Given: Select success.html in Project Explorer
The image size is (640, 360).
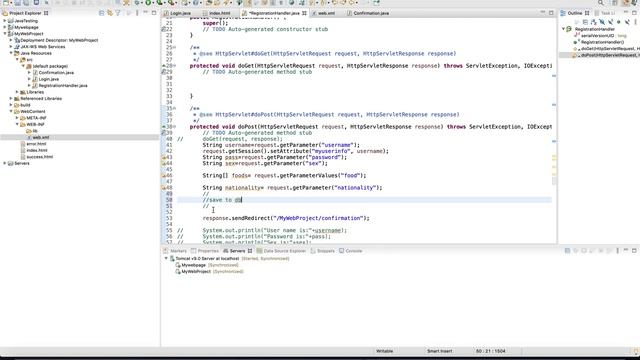Looking at the screenshot, I should [x=40, y=157].
